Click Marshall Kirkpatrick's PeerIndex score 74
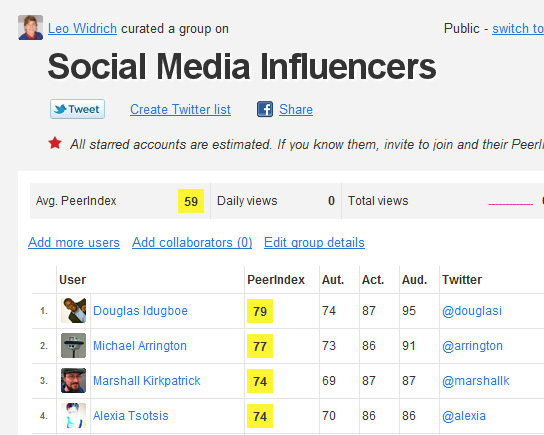This screenshot has height=435, width=544. pyautogui.click(x=260, y=381)
